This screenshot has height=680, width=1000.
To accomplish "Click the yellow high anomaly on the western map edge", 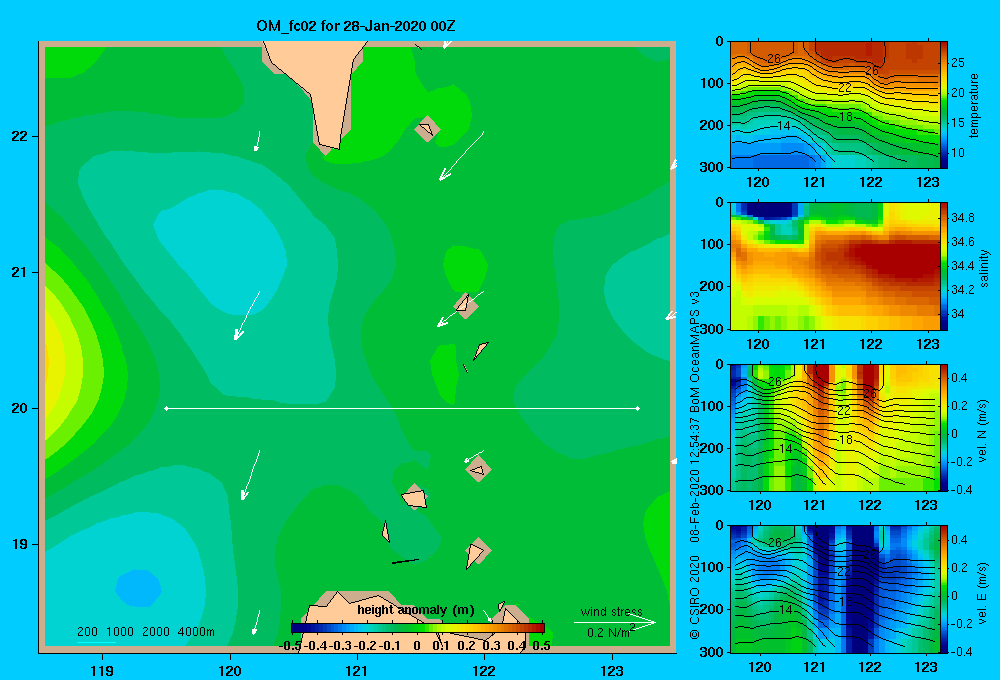I will (55, 359).
